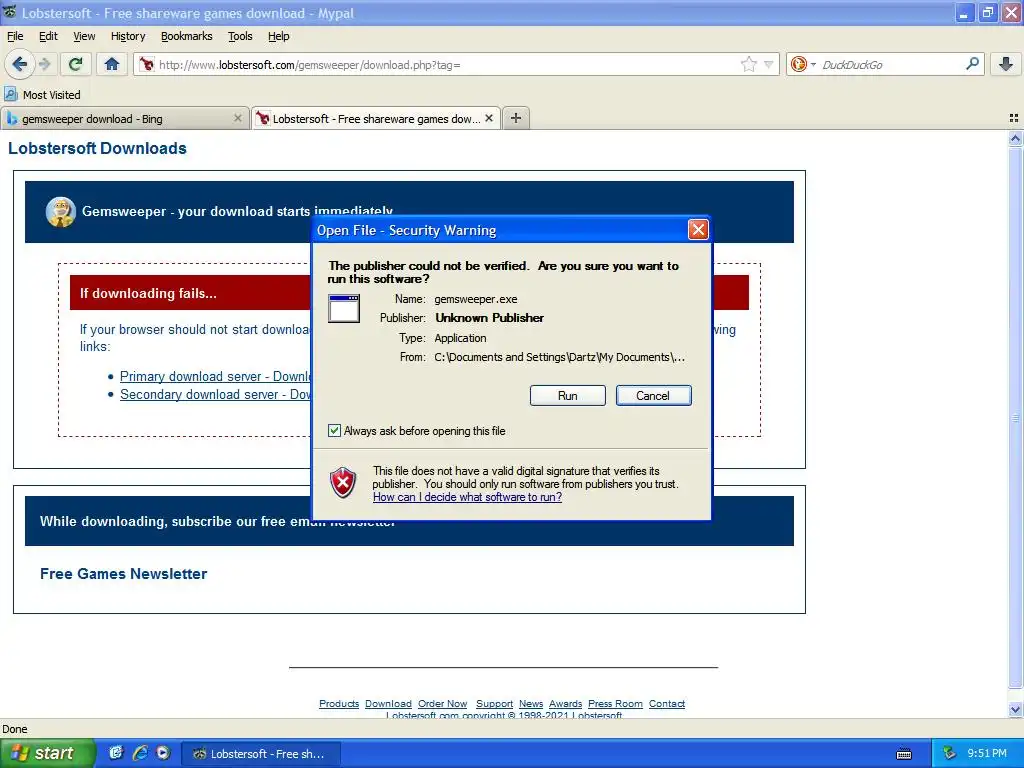Open the Support footer link
The image size is (1024, 768).
pos(494,703)
